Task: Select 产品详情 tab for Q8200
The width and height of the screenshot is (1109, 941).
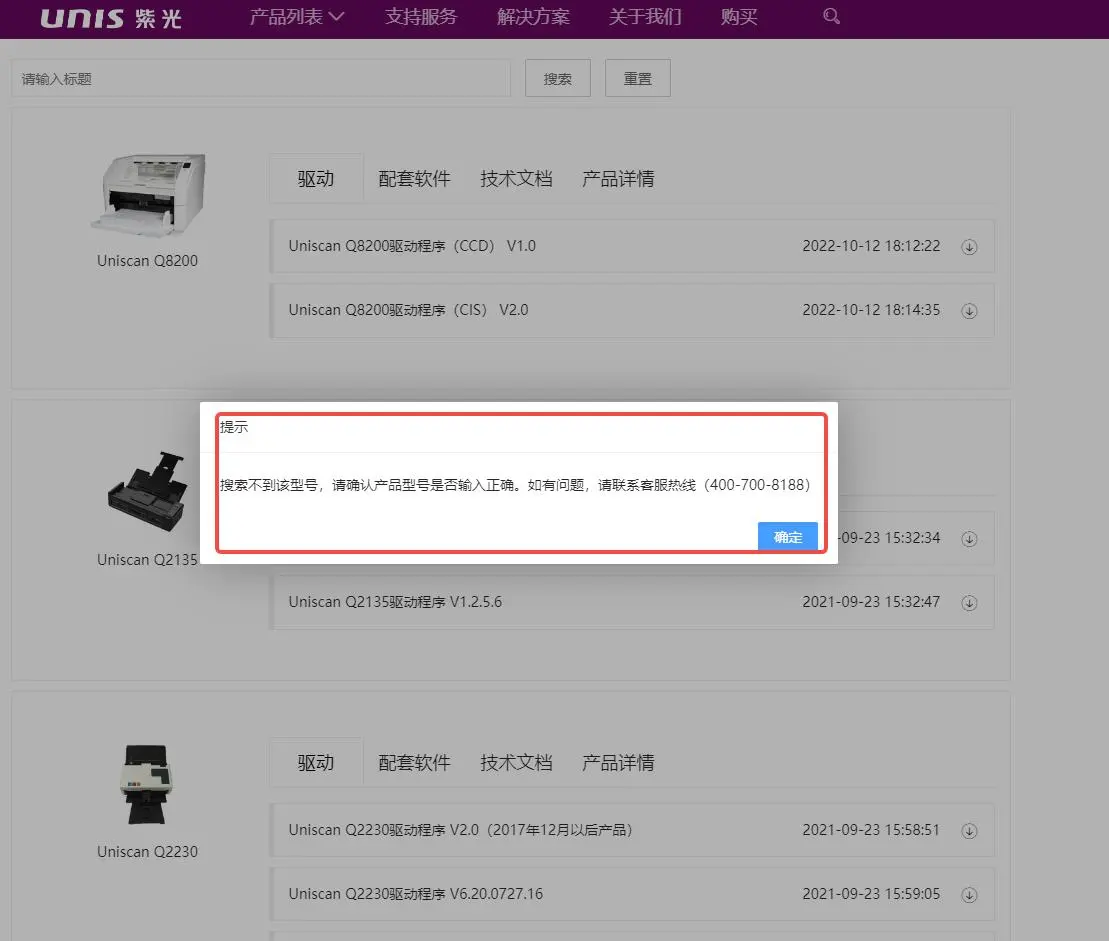Action: tap(618, 179)
